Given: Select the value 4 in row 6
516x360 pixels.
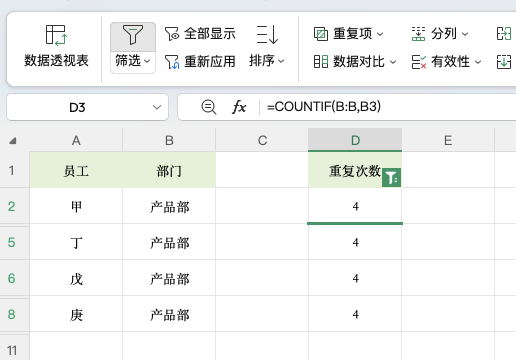Looking at the screenshot, I should 355,278.
